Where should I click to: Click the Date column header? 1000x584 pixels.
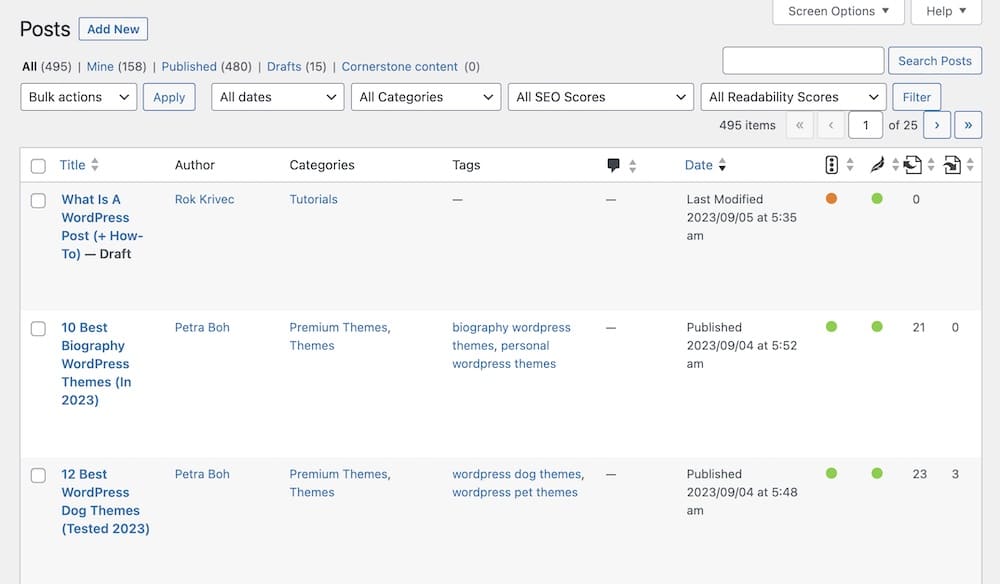[x=698, y=164]
